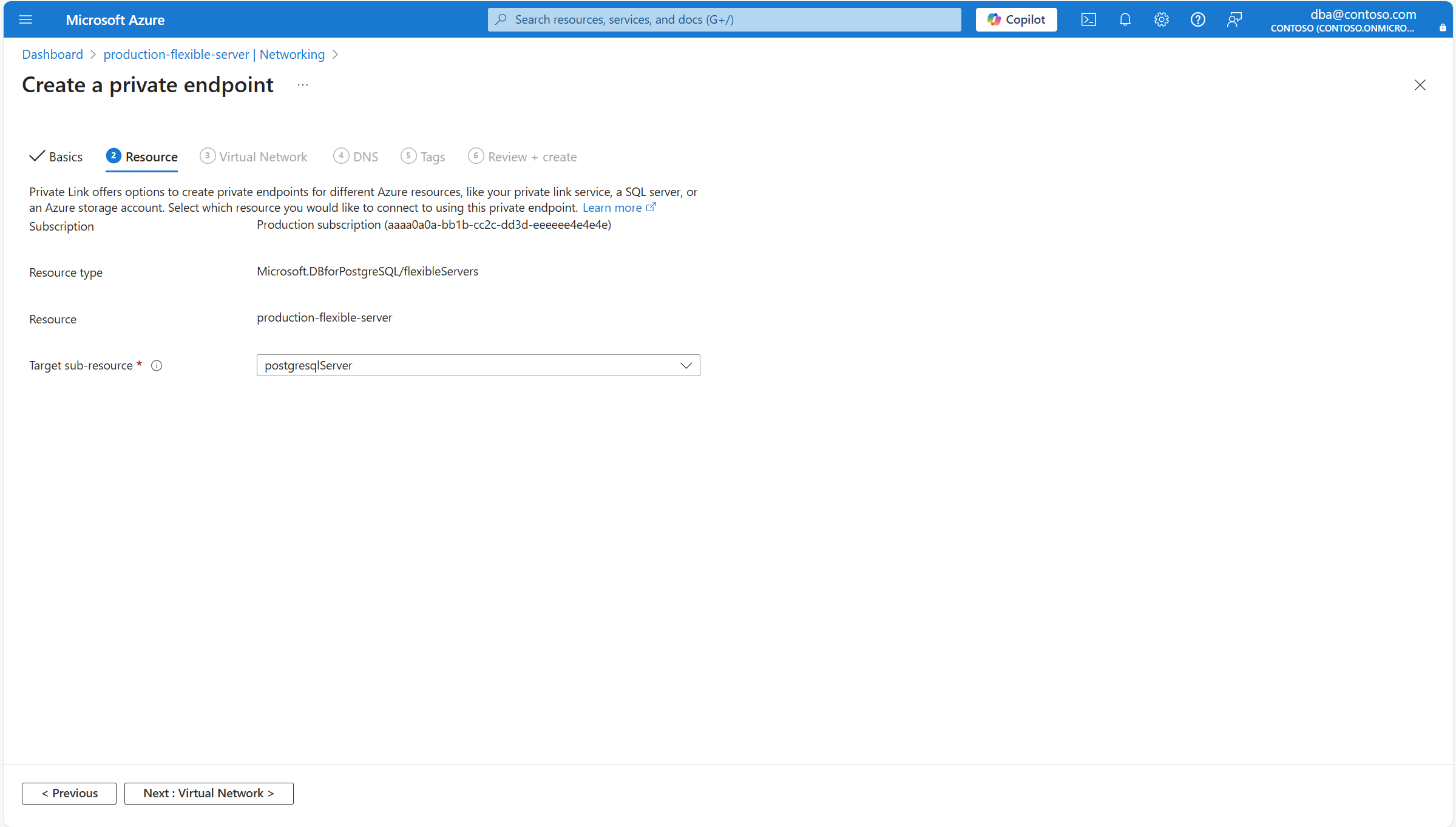Open portal settings gear
1456x827 pixels.
[x=1161, y=19]
